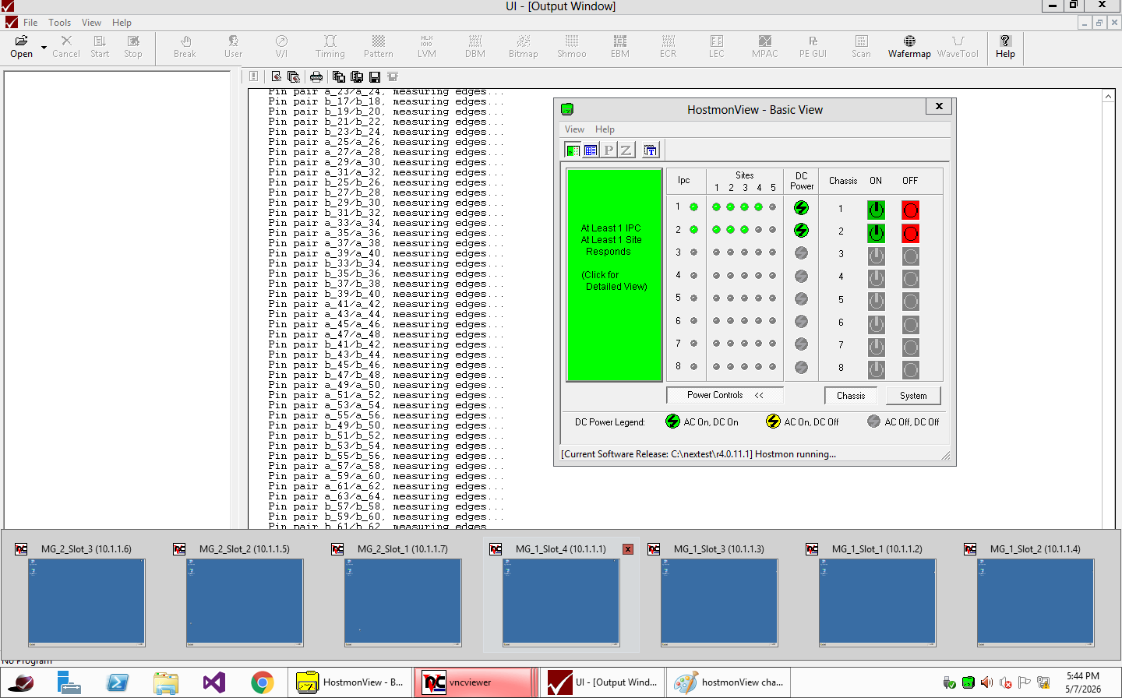This screenshot has width=1124, height=698.
Task: Switch to HostmonView taskbar button
Action: (x=350, y=682)
